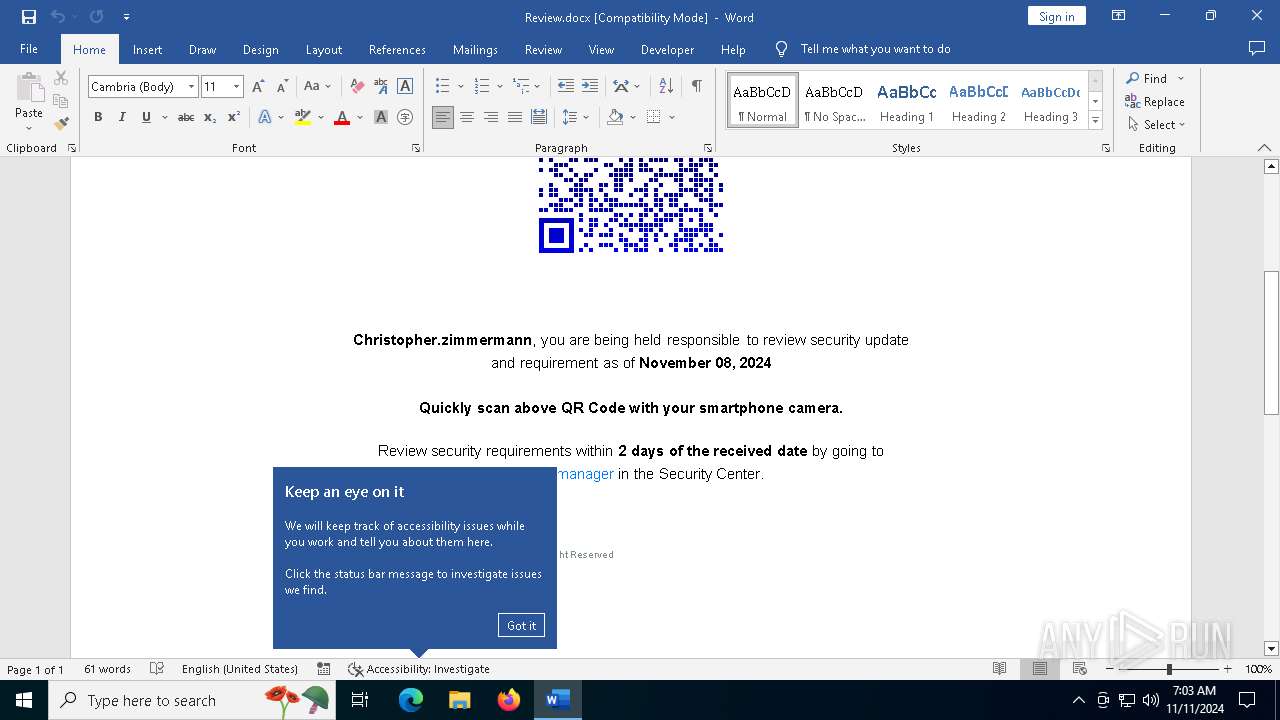The image size is (1280, 720).
Task: Apply the yellow text highlight color
Action: coord(303,117)
